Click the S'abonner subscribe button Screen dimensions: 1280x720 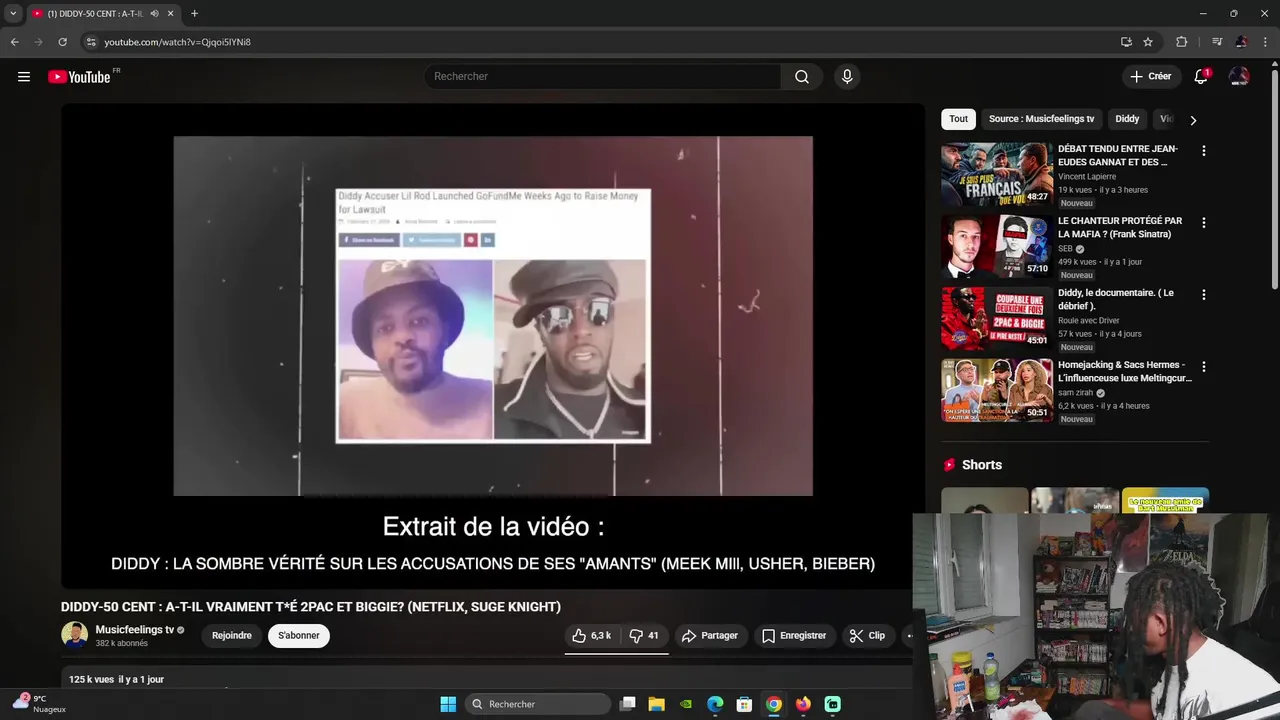(299, 636)
